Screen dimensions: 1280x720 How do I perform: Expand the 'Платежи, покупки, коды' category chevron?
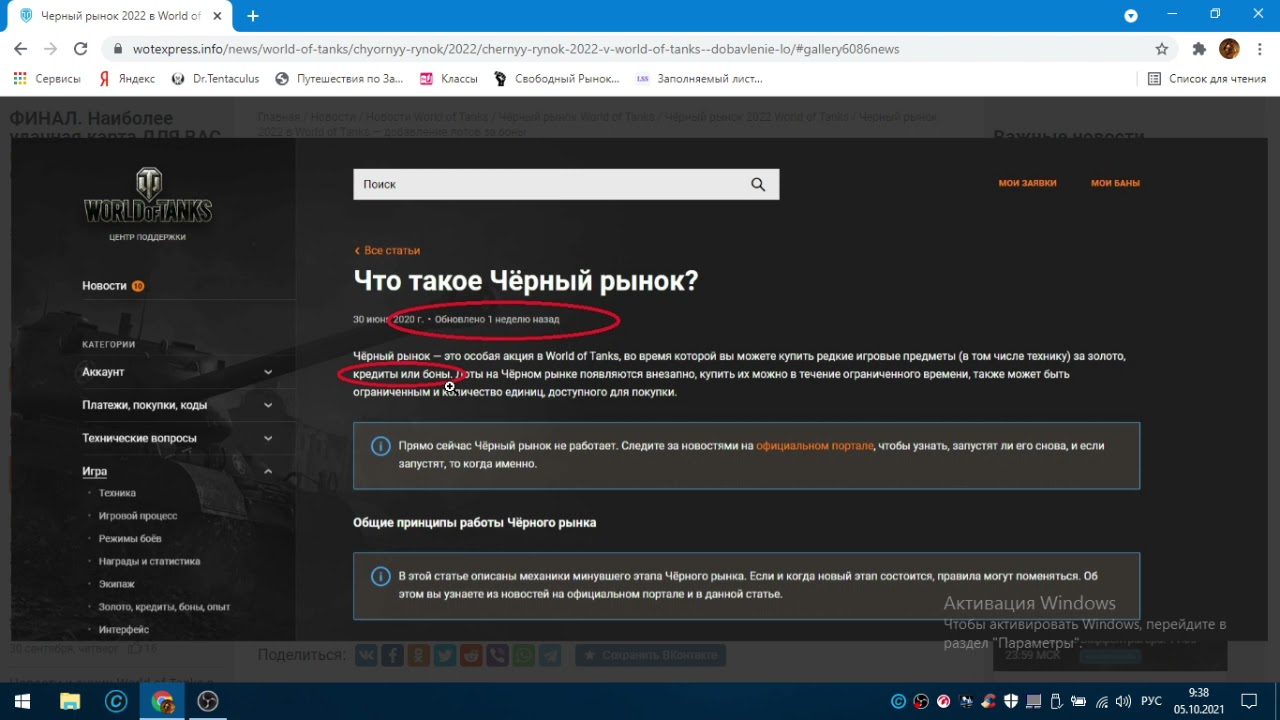(268, 405)
